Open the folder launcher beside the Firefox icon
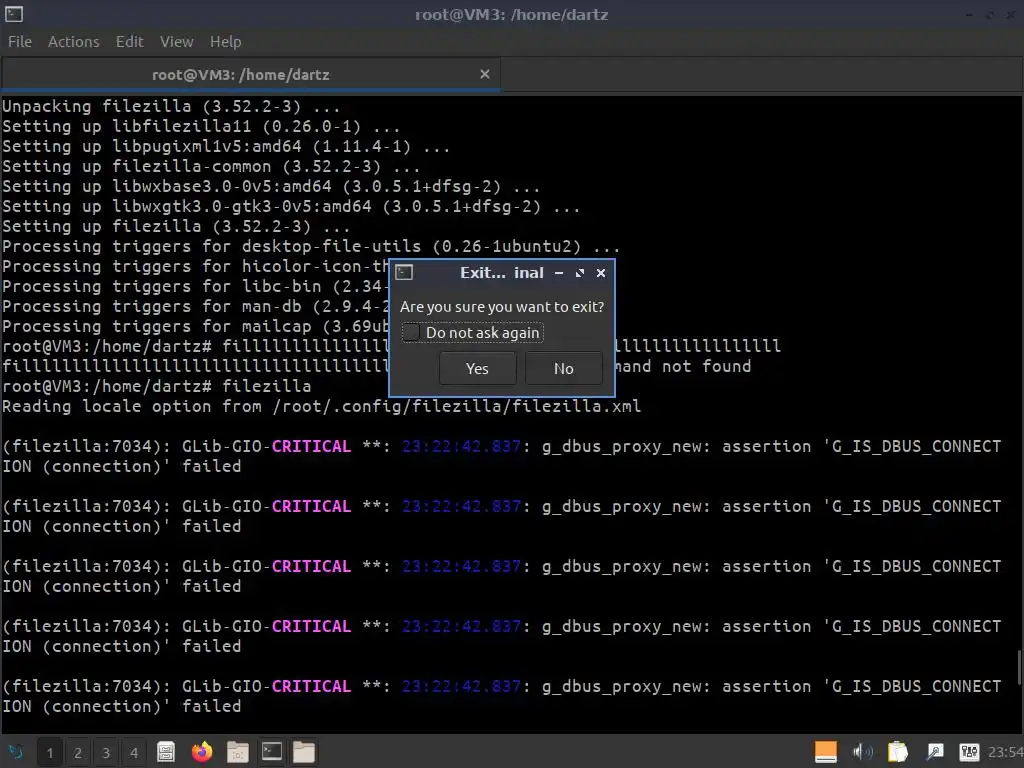This screenshot has height=768, width=1024. tap(237, 752)
